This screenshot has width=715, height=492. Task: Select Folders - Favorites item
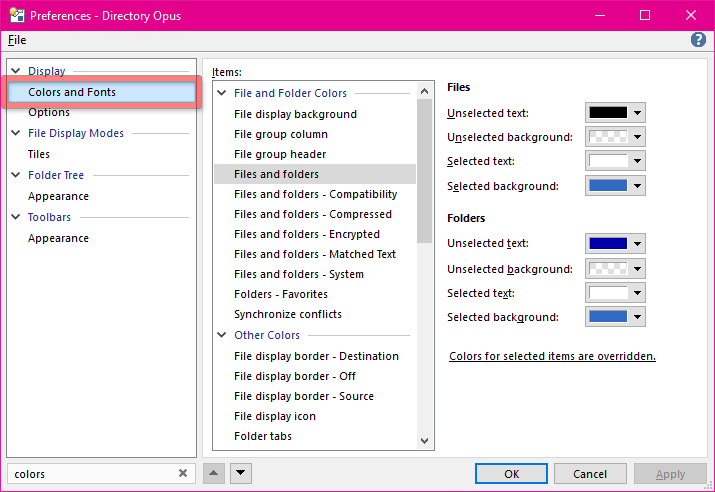(x=315, y=295)
